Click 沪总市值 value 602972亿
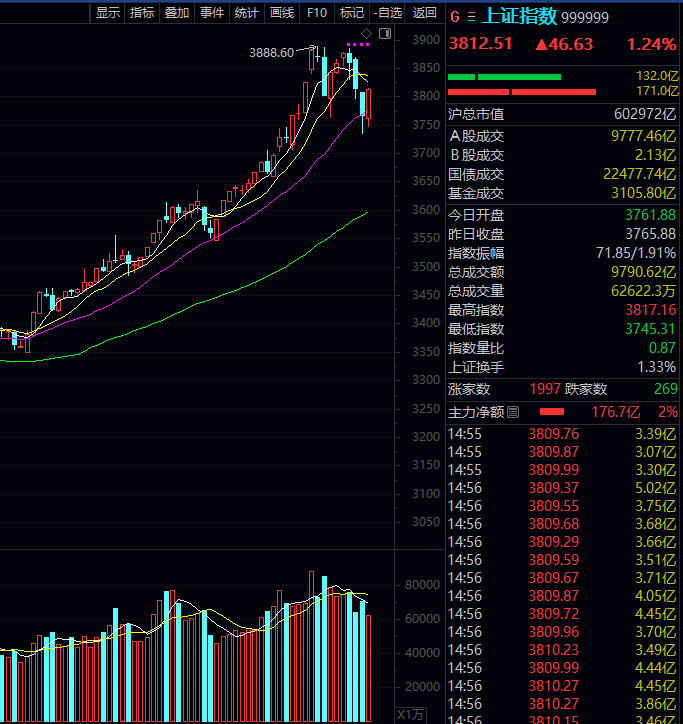 [x=645, y=114]
